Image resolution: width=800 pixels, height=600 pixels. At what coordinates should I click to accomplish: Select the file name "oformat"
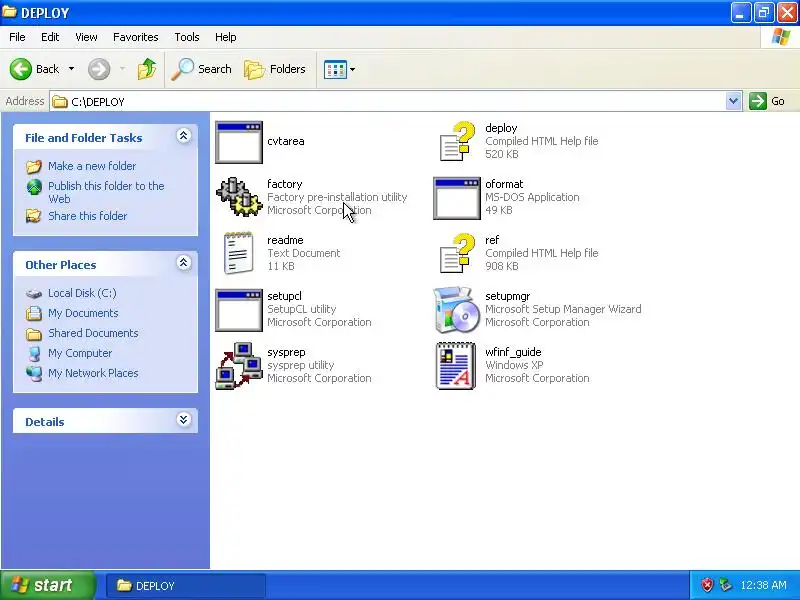click(504, 184)
